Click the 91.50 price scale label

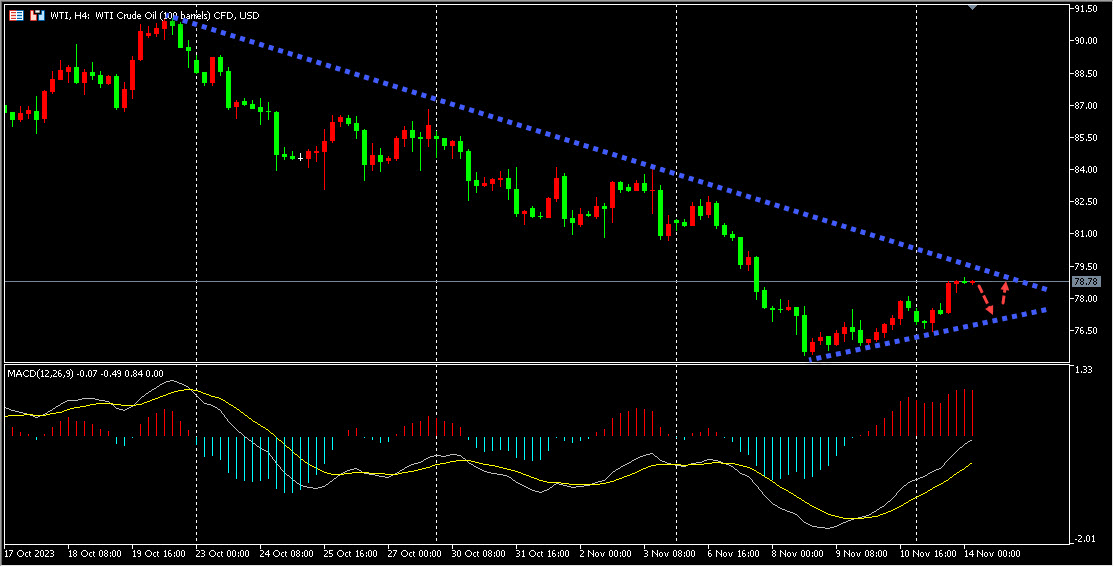pos(1085,9)
